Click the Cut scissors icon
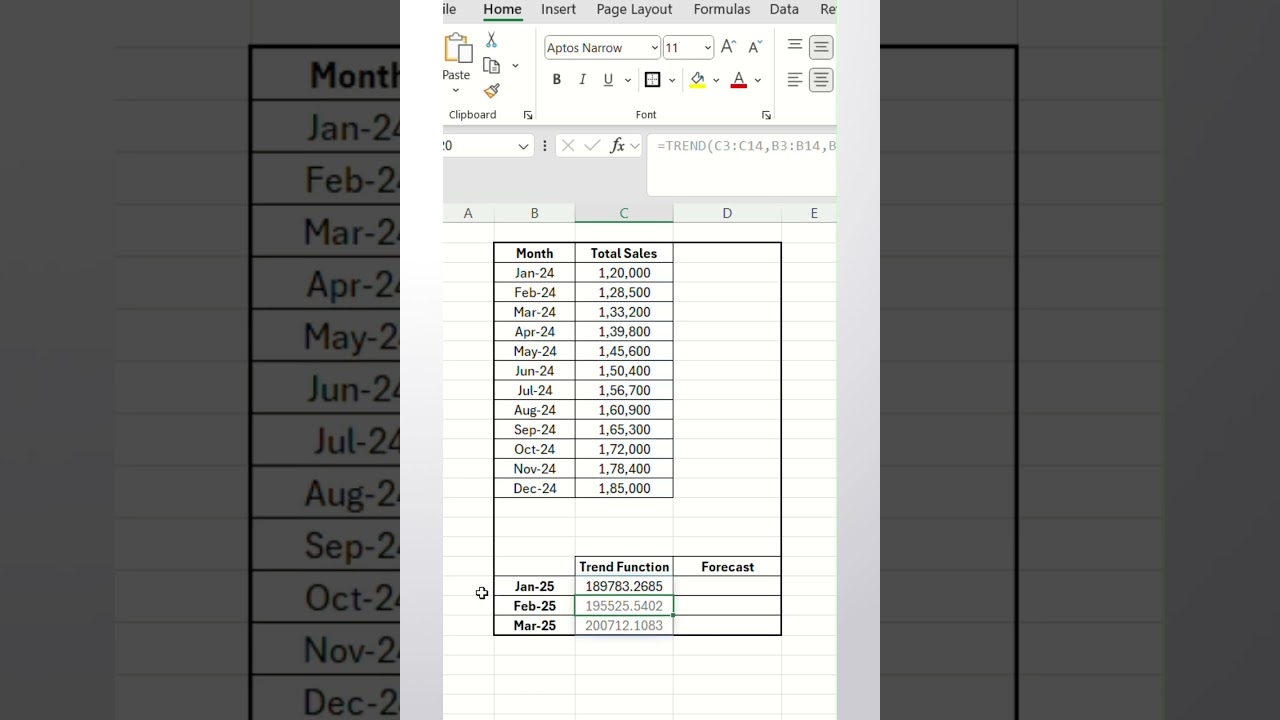1280x720 pixels. (x=491, y=40)
